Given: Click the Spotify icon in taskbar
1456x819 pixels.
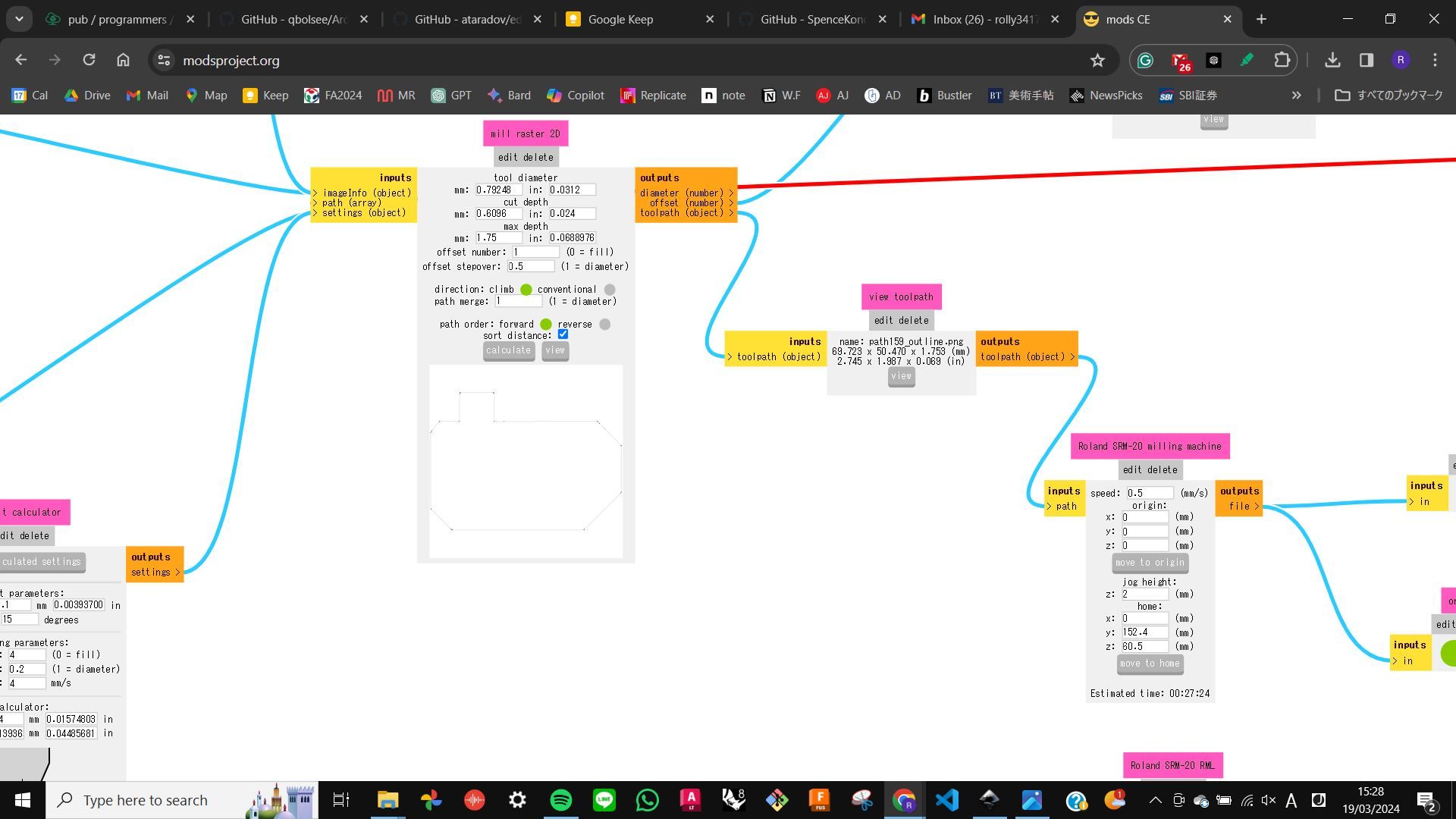Looking at the screenshot, I should [x=561, y=800].
